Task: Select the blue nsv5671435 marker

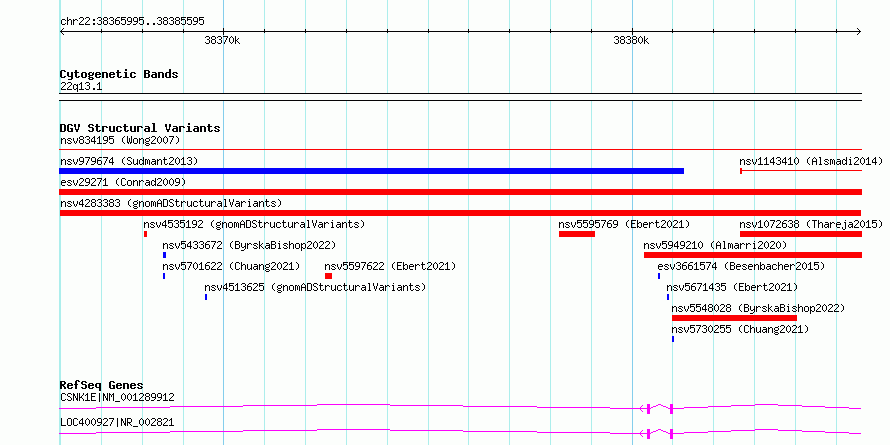Action: [668, 297]
